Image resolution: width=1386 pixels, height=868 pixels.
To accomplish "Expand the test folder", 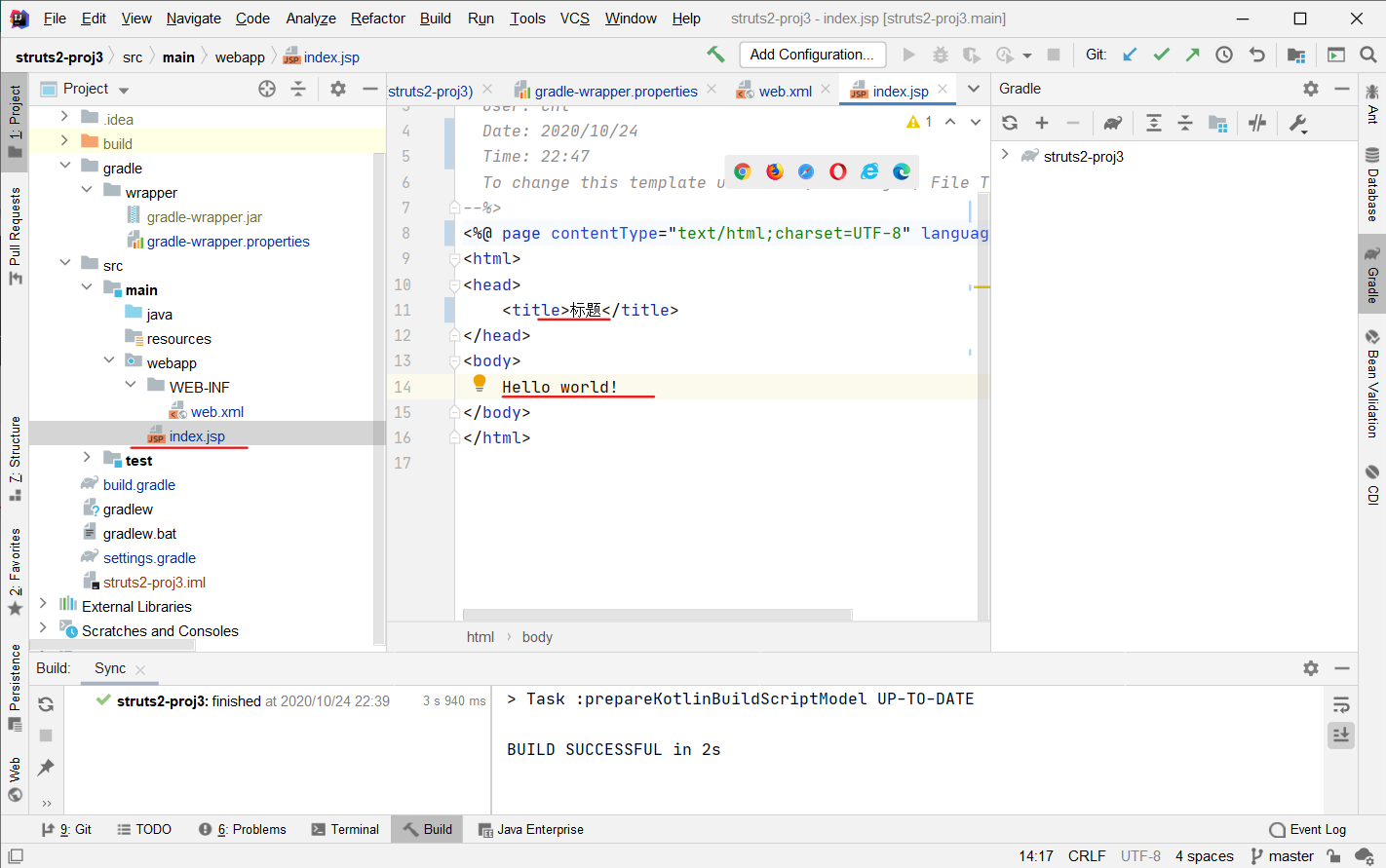I will point(87,457).
